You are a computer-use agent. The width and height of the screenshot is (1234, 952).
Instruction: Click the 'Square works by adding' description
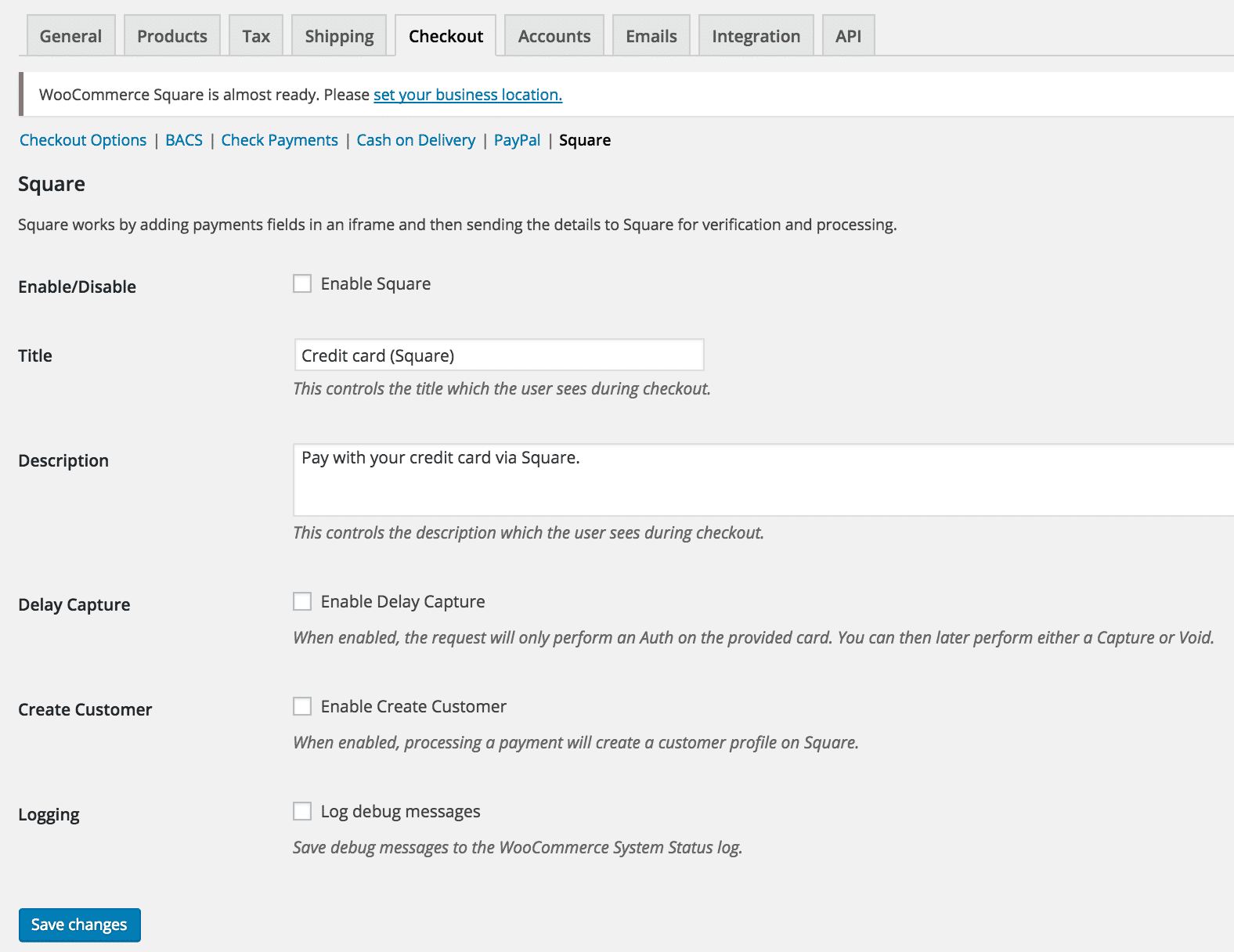[457, 225]
